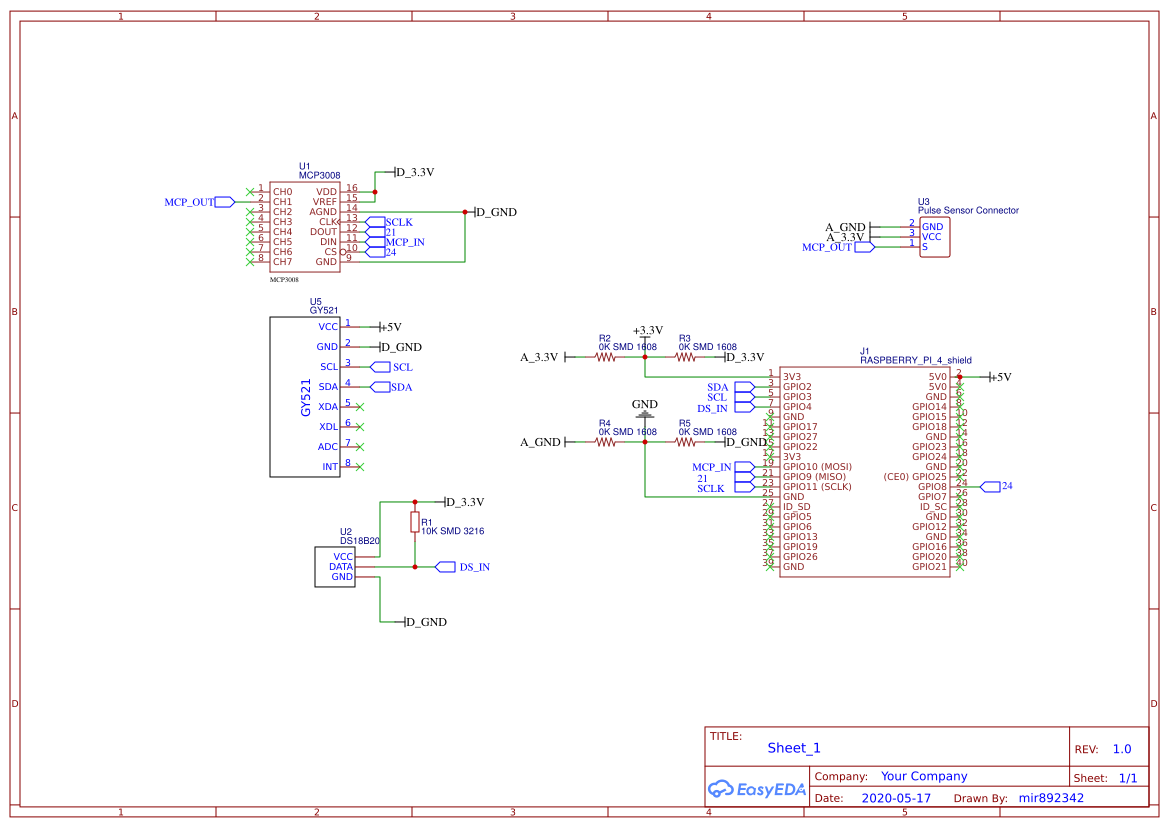1169x827 pixels.
Task: Click the EasyEDA logo in title block
Action: coord(756,789)
